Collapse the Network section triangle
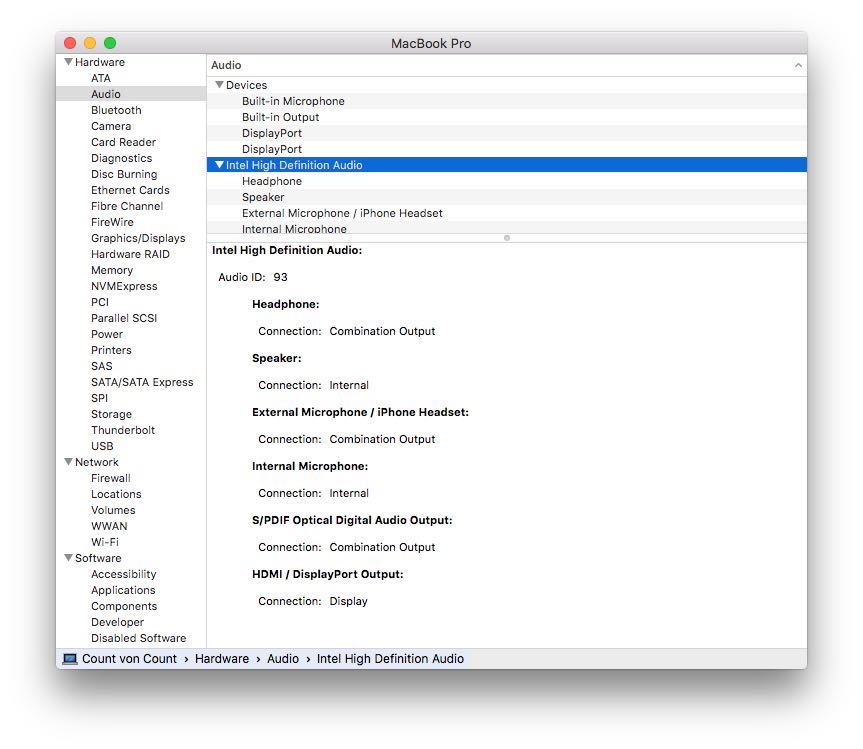Viewport: 863px width, 749px height. tap(68, 462)
